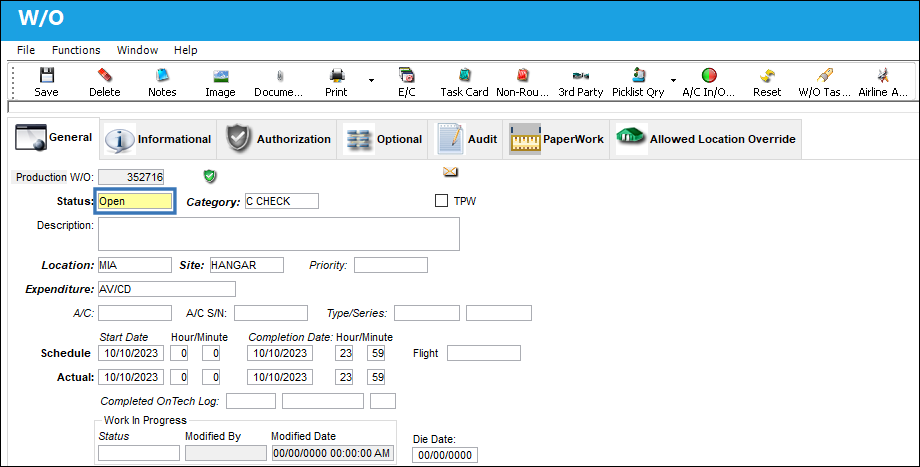This screenshot has height=467, width=920.
Task: Click the Save toolbar icon
Action: [x=46, y=75]
